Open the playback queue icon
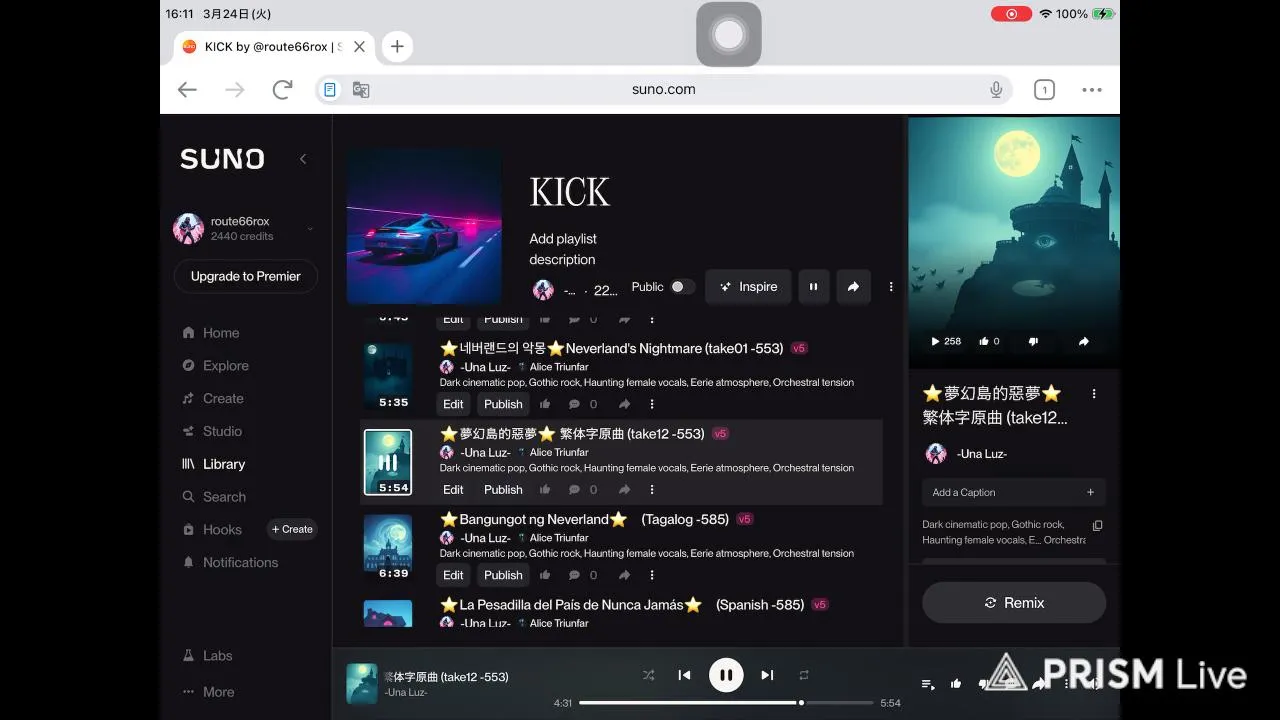1280x720 pixels. coord(928,684)
